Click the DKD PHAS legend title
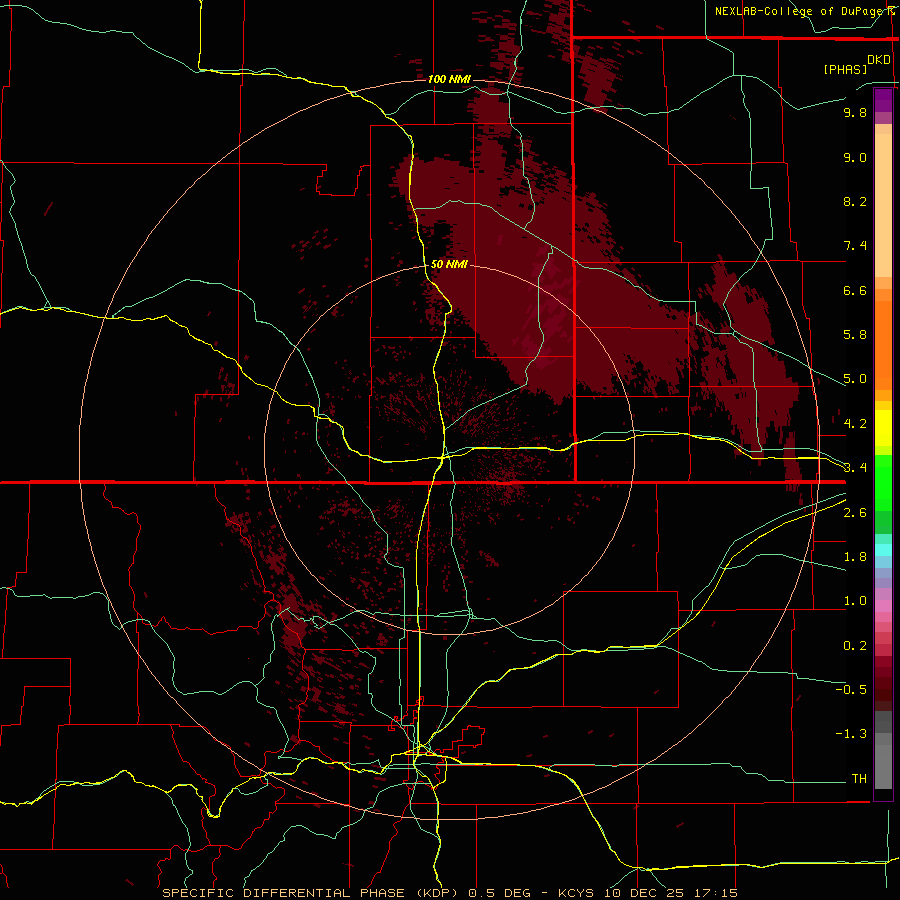 click(x=857, y=64)
